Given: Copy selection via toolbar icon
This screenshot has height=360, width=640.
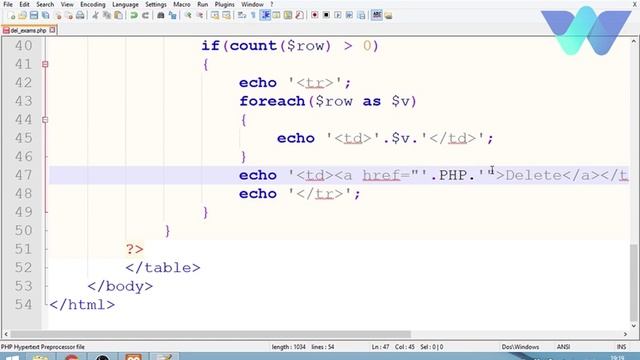Looking at the screenshot, I should click(x=107, y=16).
